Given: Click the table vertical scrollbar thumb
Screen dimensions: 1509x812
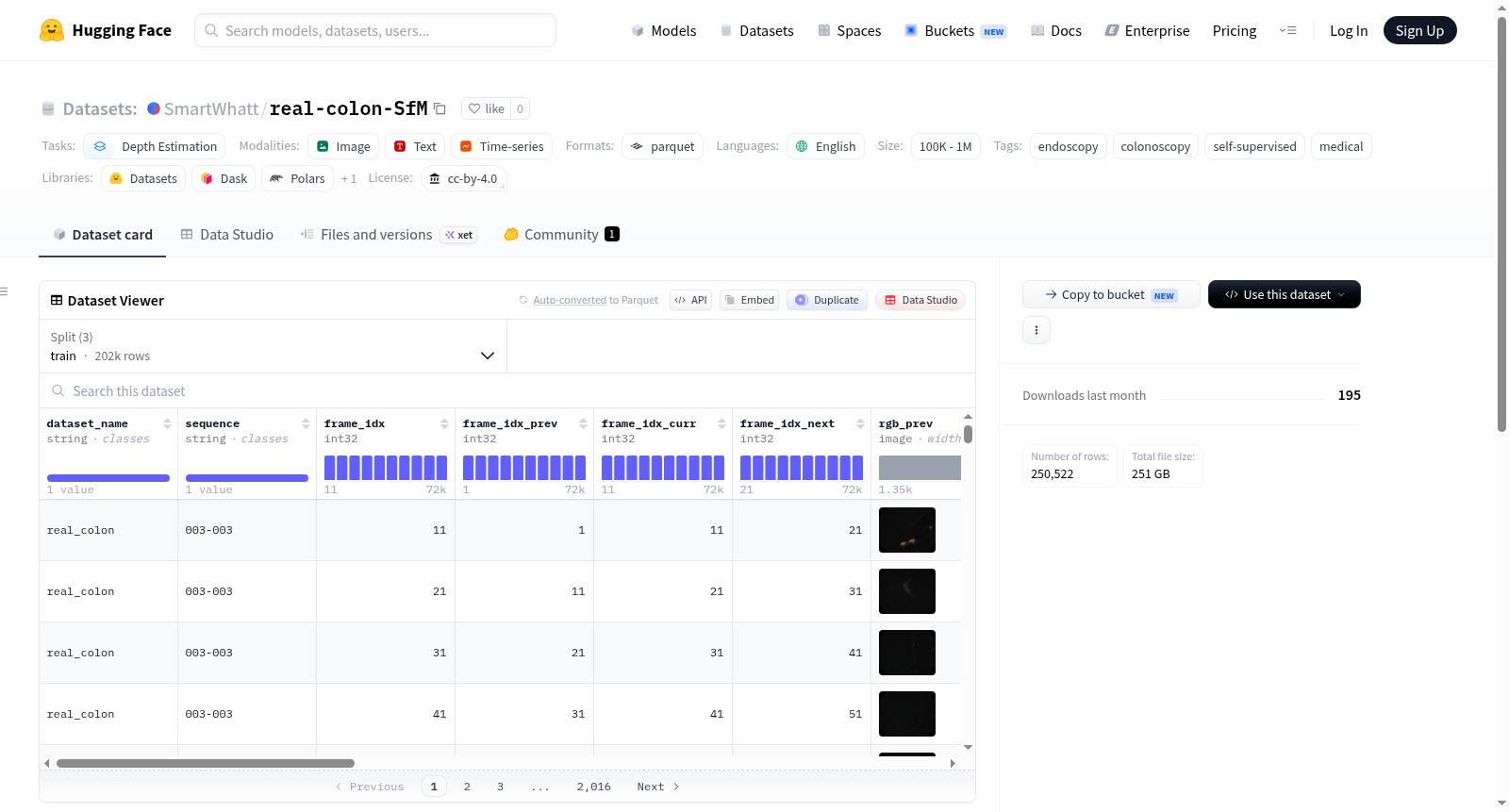Looking at the screenshot, I should point(968,434).
